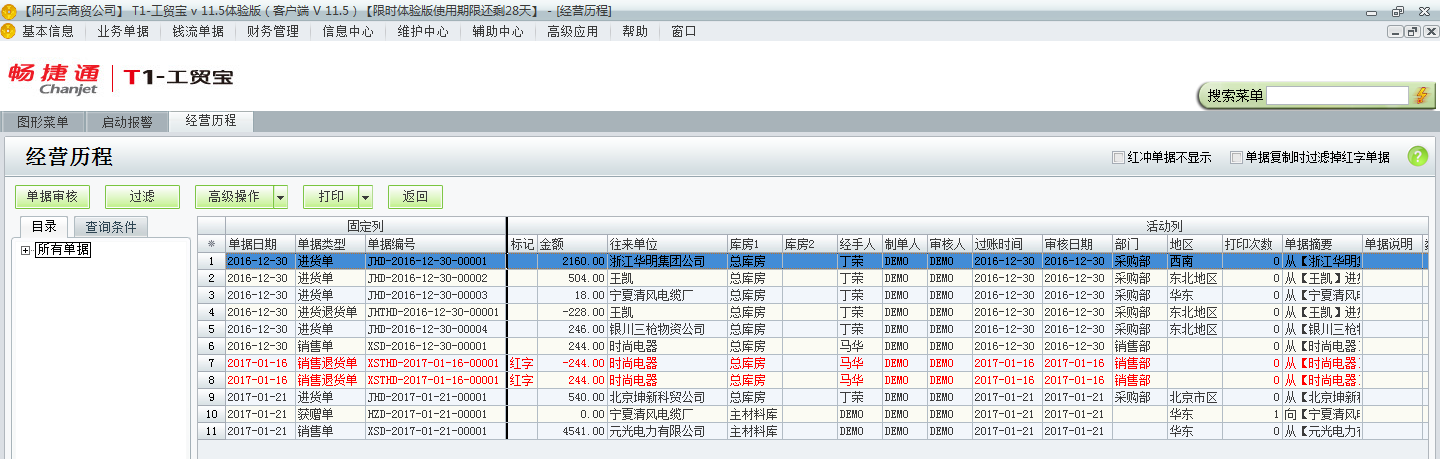Open the dropdown arrow next to 高级操作
This screenshot has height=459, width=1440.
pos(281,197)
